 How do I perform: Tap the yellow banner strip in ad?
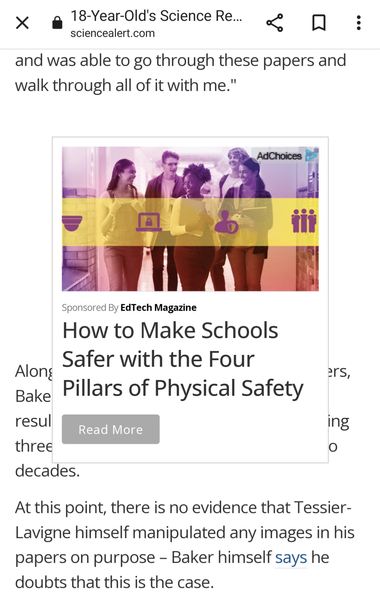(x=190, y=222)
